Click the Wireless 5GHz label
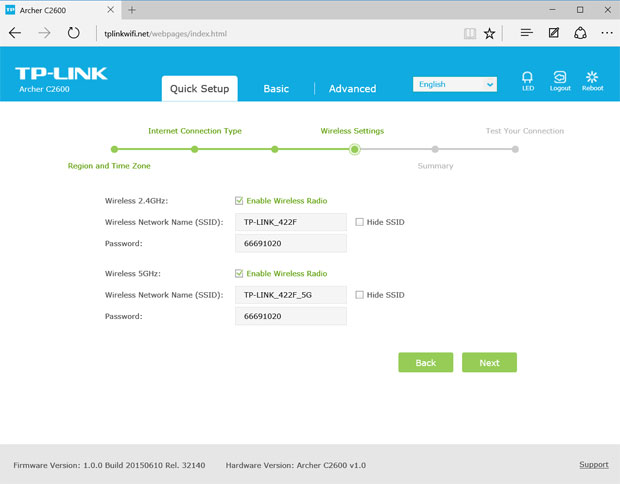This screenshot has width=620, height=484. (x=132, y=274)
